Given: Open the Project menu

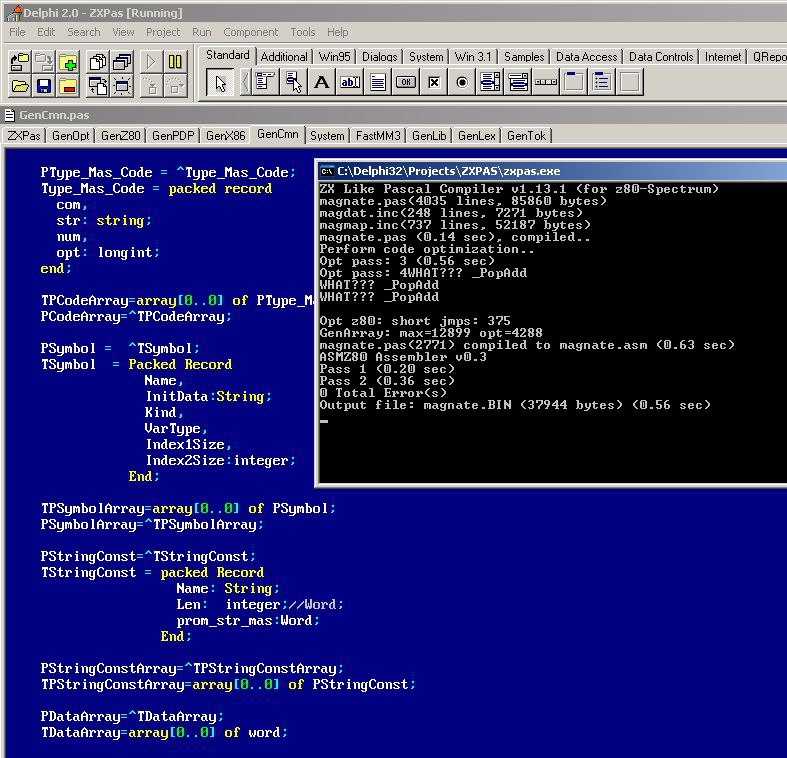Looking at the screenshot, I should (x=163, y=32).
